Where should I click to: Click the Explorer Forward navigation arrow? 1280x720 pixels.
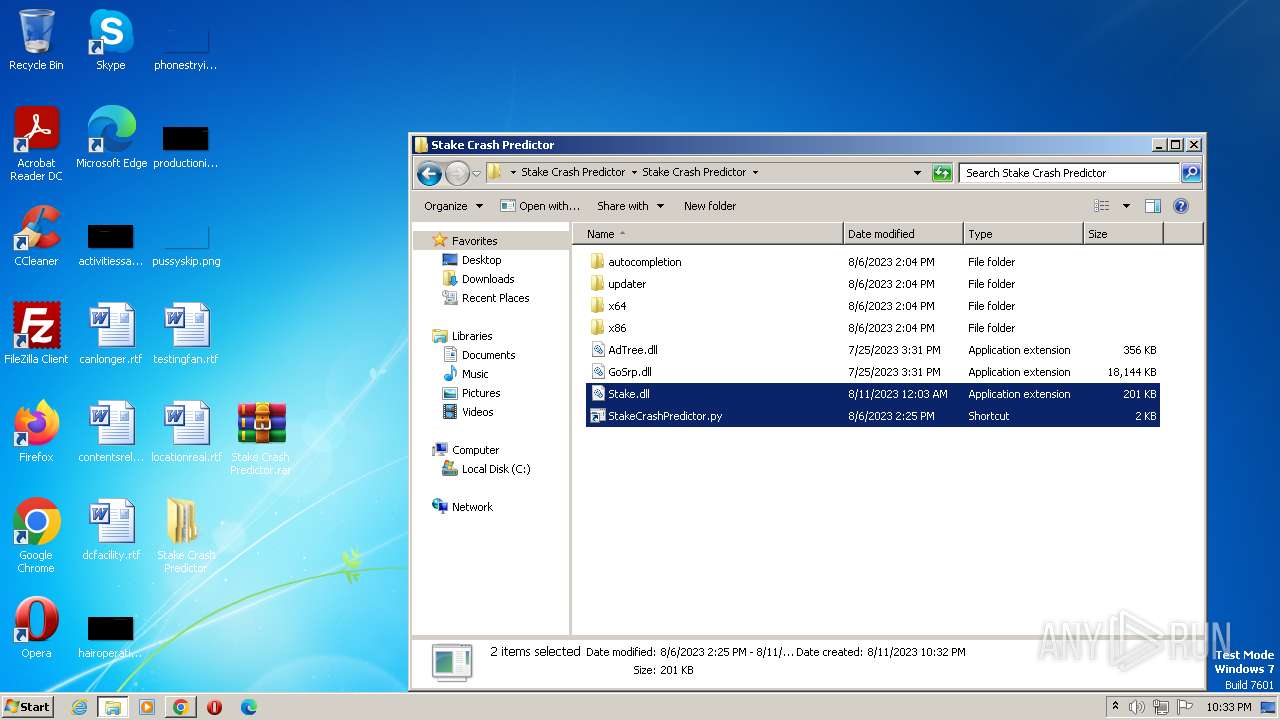tap(457, 173)
